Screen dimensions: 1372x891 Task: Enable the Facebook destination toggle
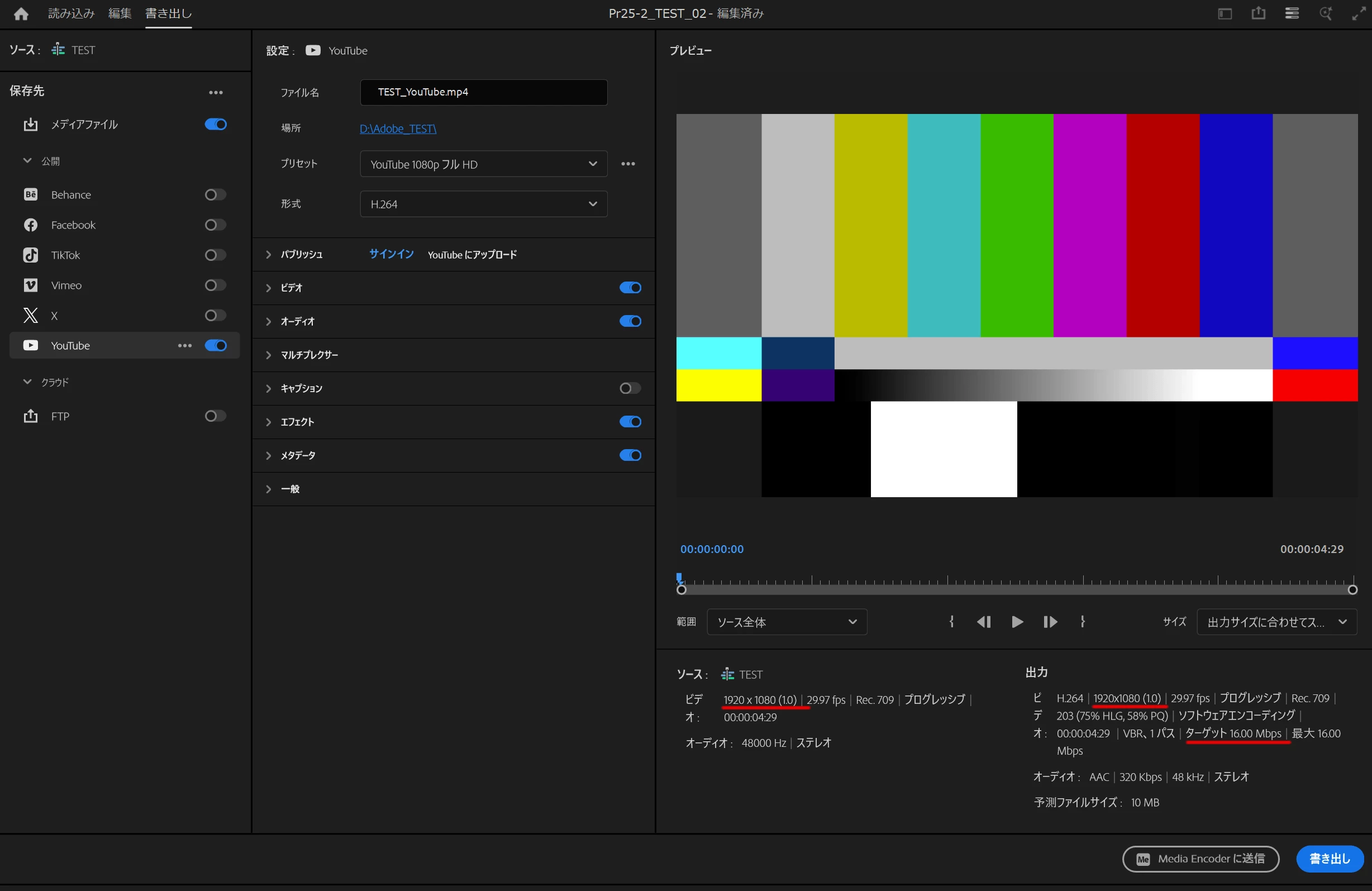point(215,225)
